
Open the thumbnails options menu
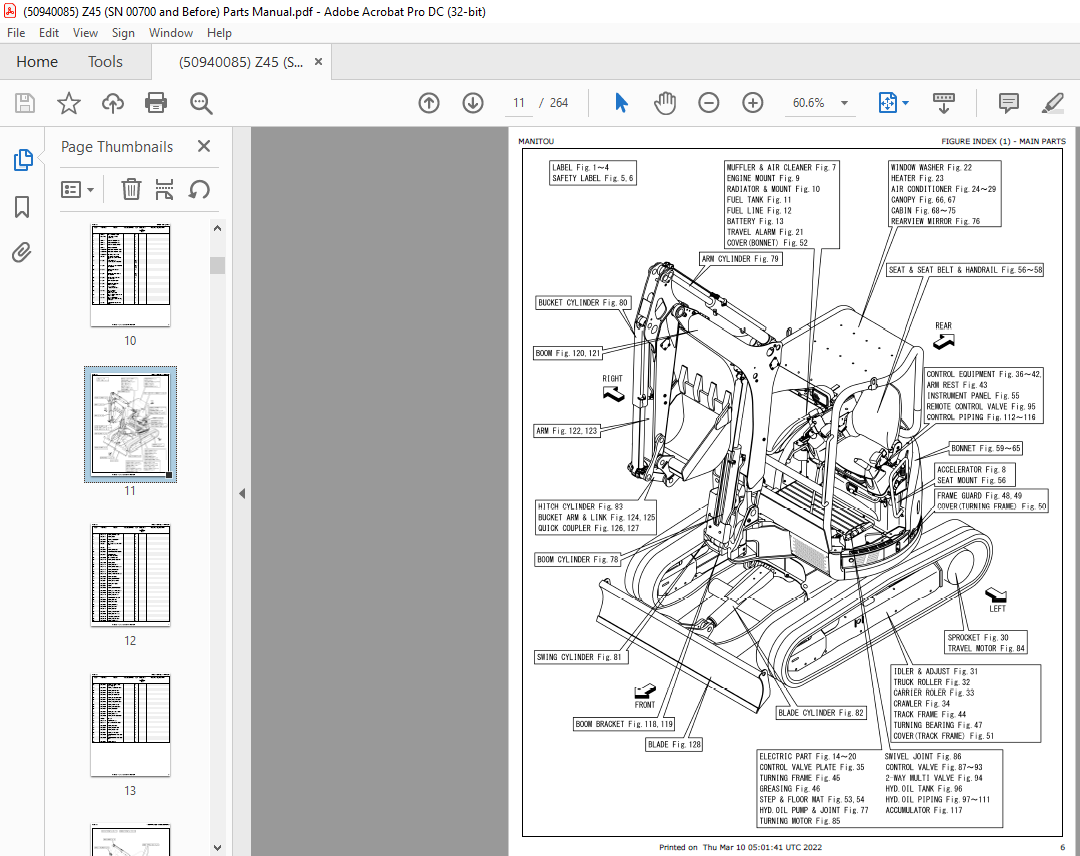click(77, 189)
